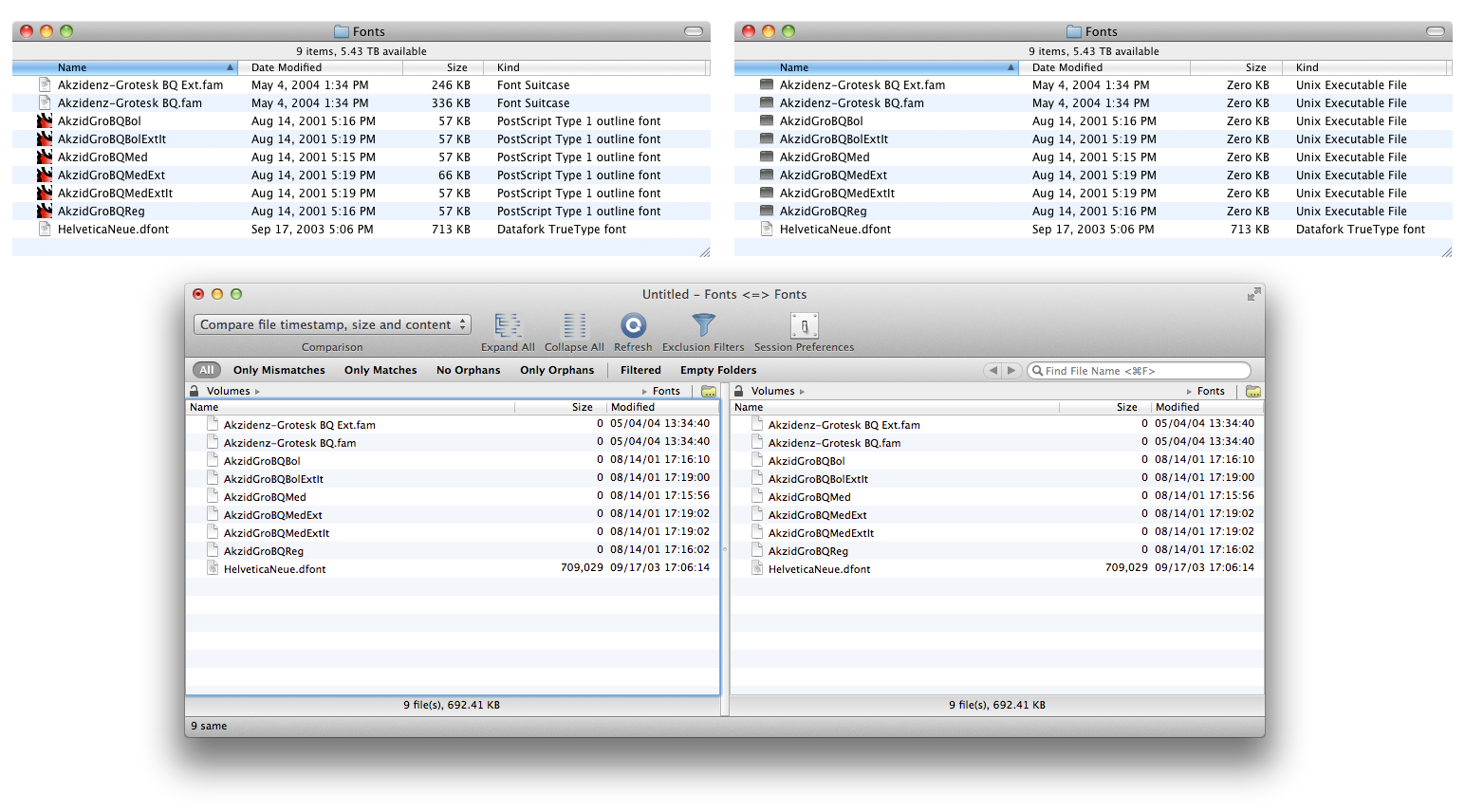Open Fonts path segment in left comparison pane
Viewport: 1465px width, 812px height.
point(666,391)
